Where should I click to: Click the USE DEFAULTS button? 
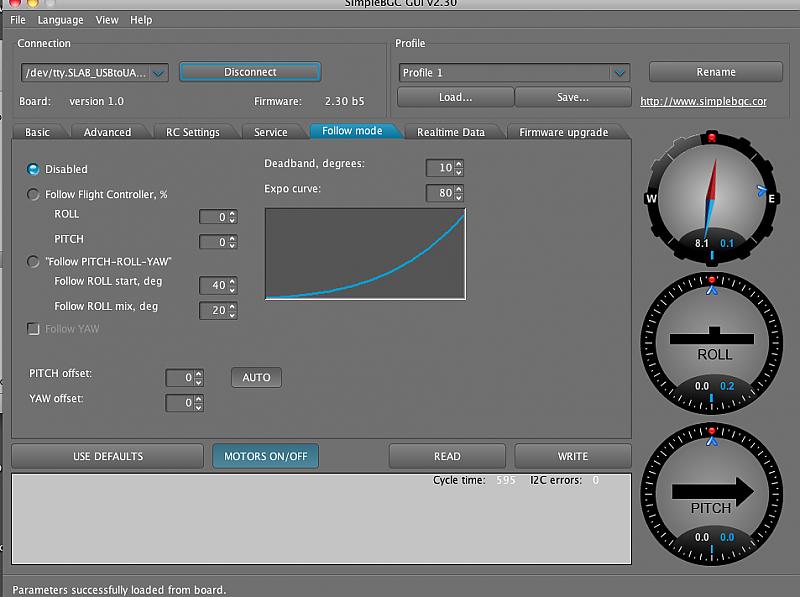108,456
